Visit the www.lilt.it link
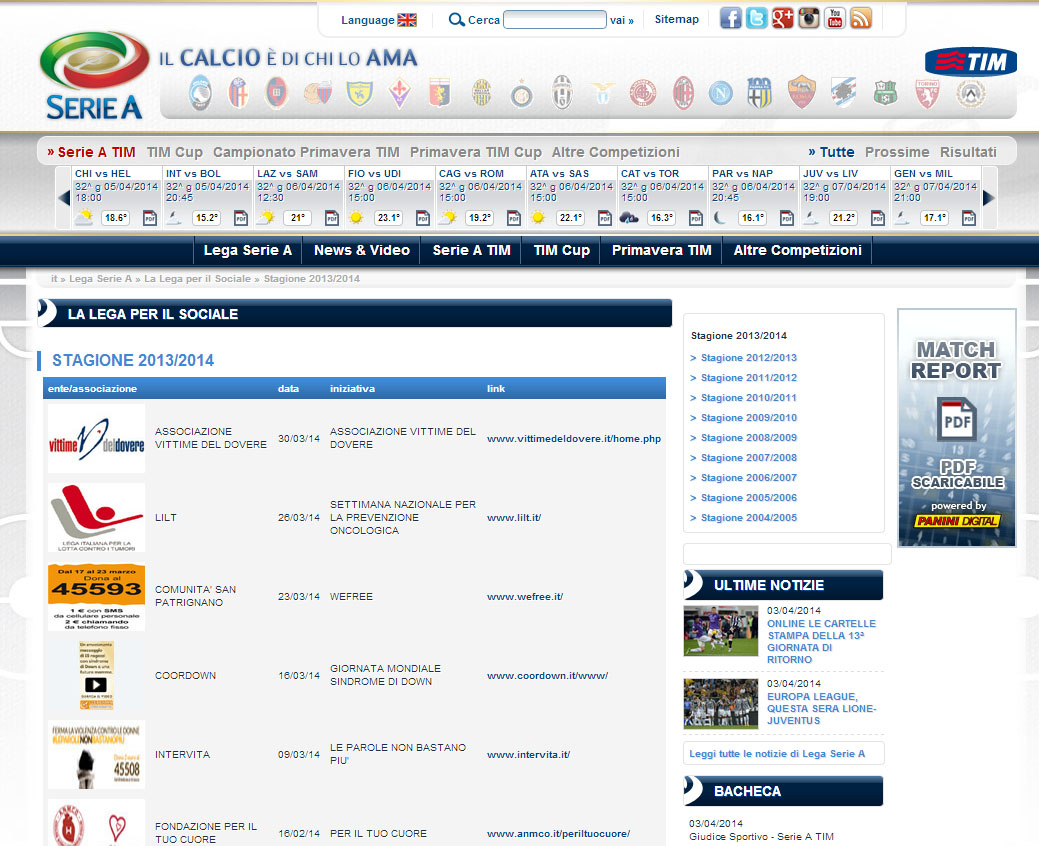 (514, 517)
